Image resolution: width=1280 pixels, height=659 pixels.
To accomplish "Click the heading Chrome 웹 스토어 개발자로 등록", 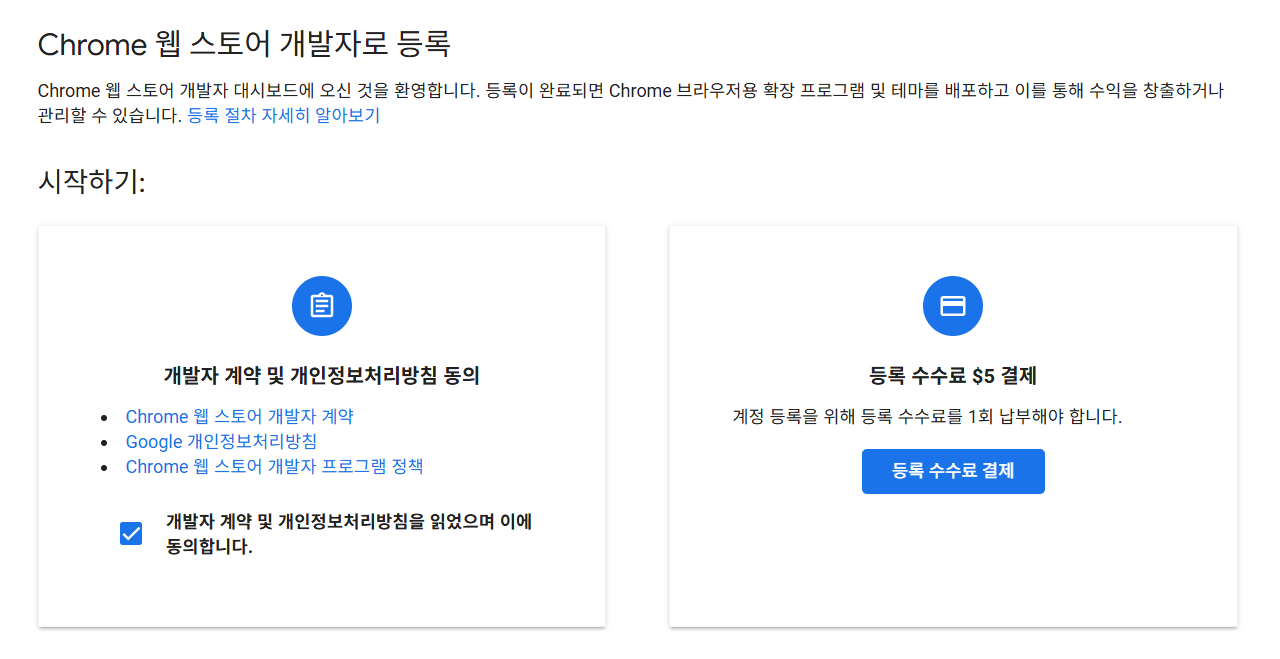I will click(x=244, y=44).
